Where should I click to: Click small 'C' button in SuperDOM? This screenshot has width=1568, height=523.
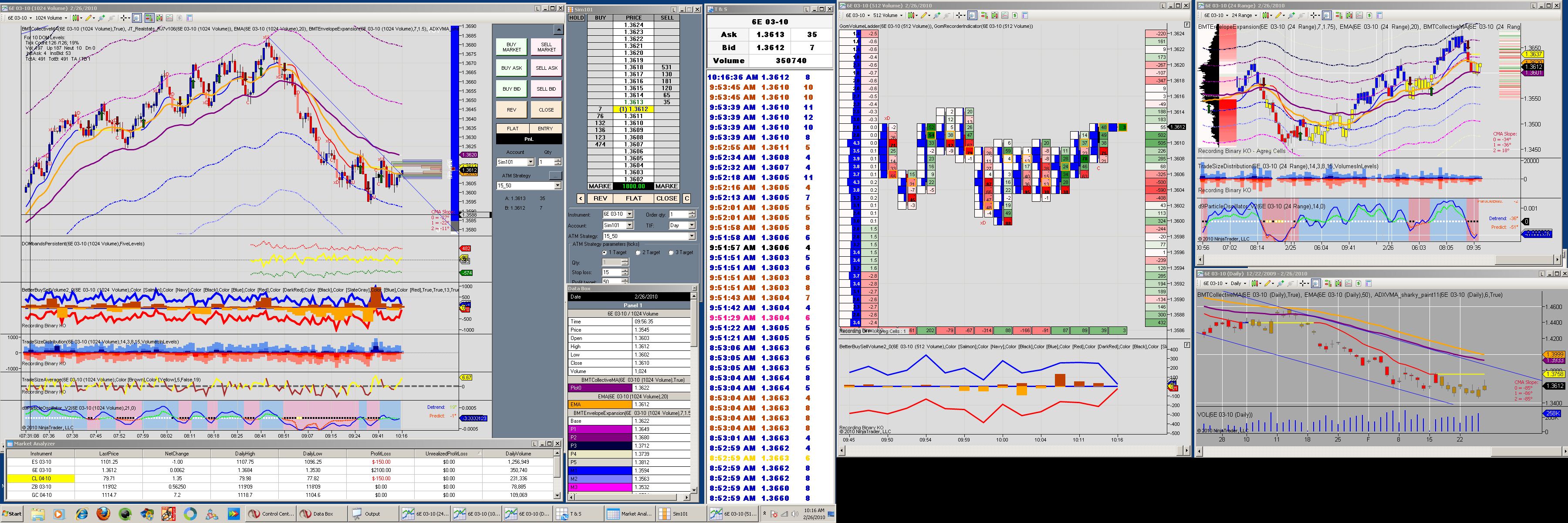pyautogui.click(x=686, y=198)
